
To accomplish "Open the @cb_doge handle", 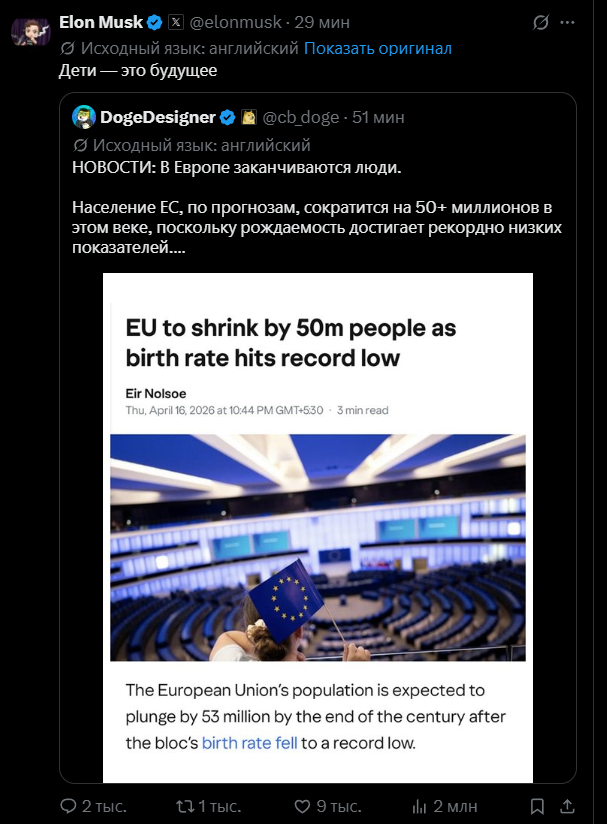I will click(x=300, y=118).
